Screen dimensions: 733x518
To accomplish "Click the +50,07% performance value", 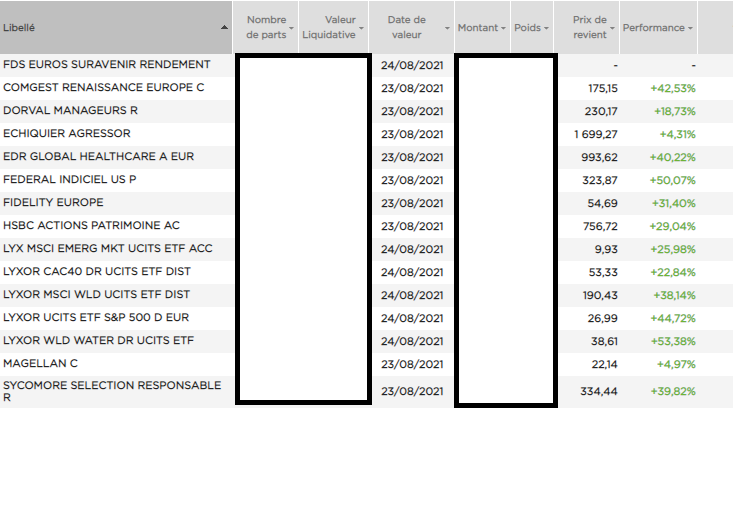I will 672,180.
